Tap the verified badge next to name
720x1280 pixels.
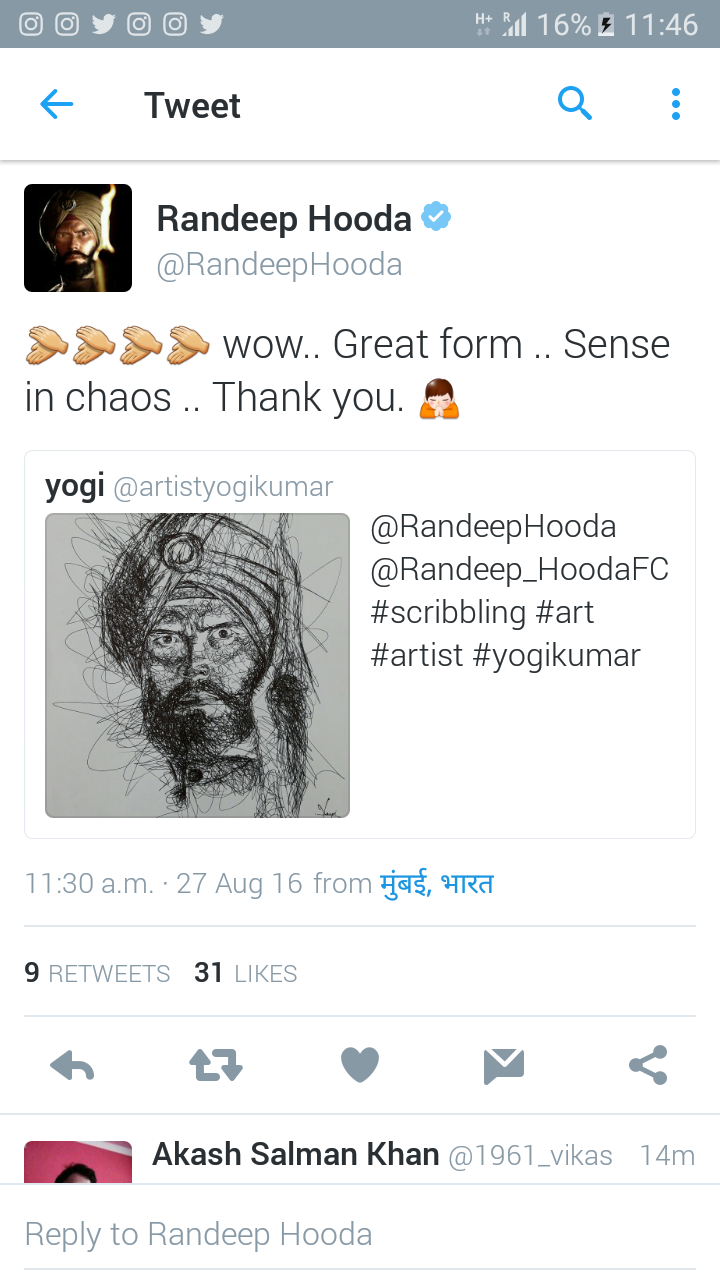tap(435, 217)
